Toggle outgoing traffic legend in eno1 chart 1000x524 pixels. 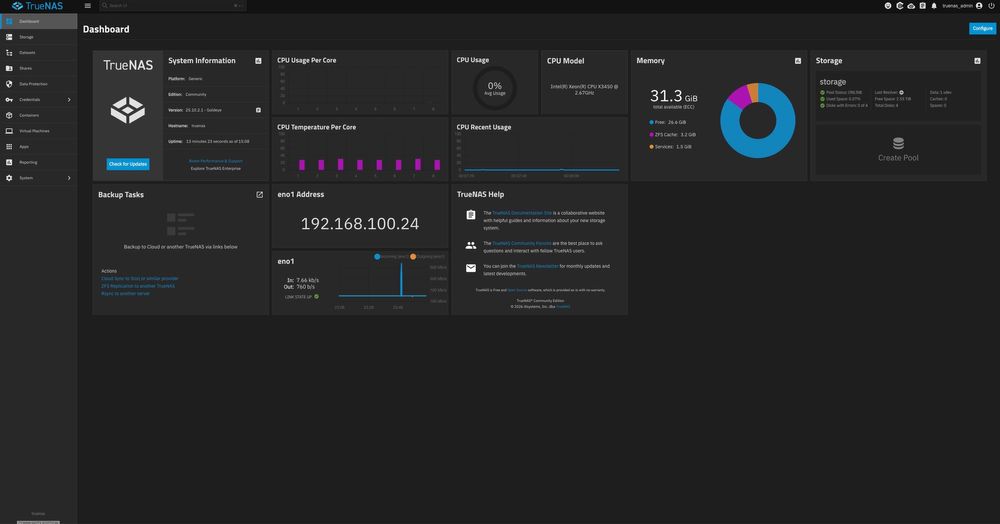(427, 256)
